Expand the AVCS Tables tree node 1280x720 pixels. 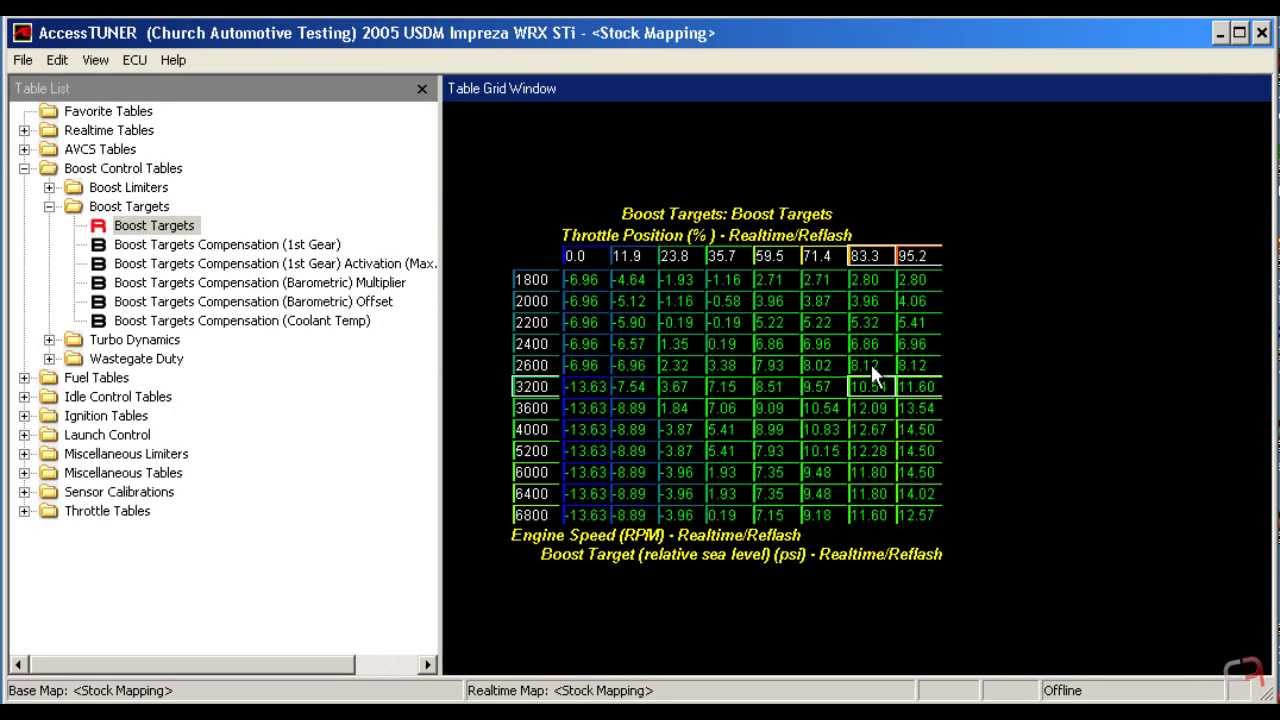24,149
